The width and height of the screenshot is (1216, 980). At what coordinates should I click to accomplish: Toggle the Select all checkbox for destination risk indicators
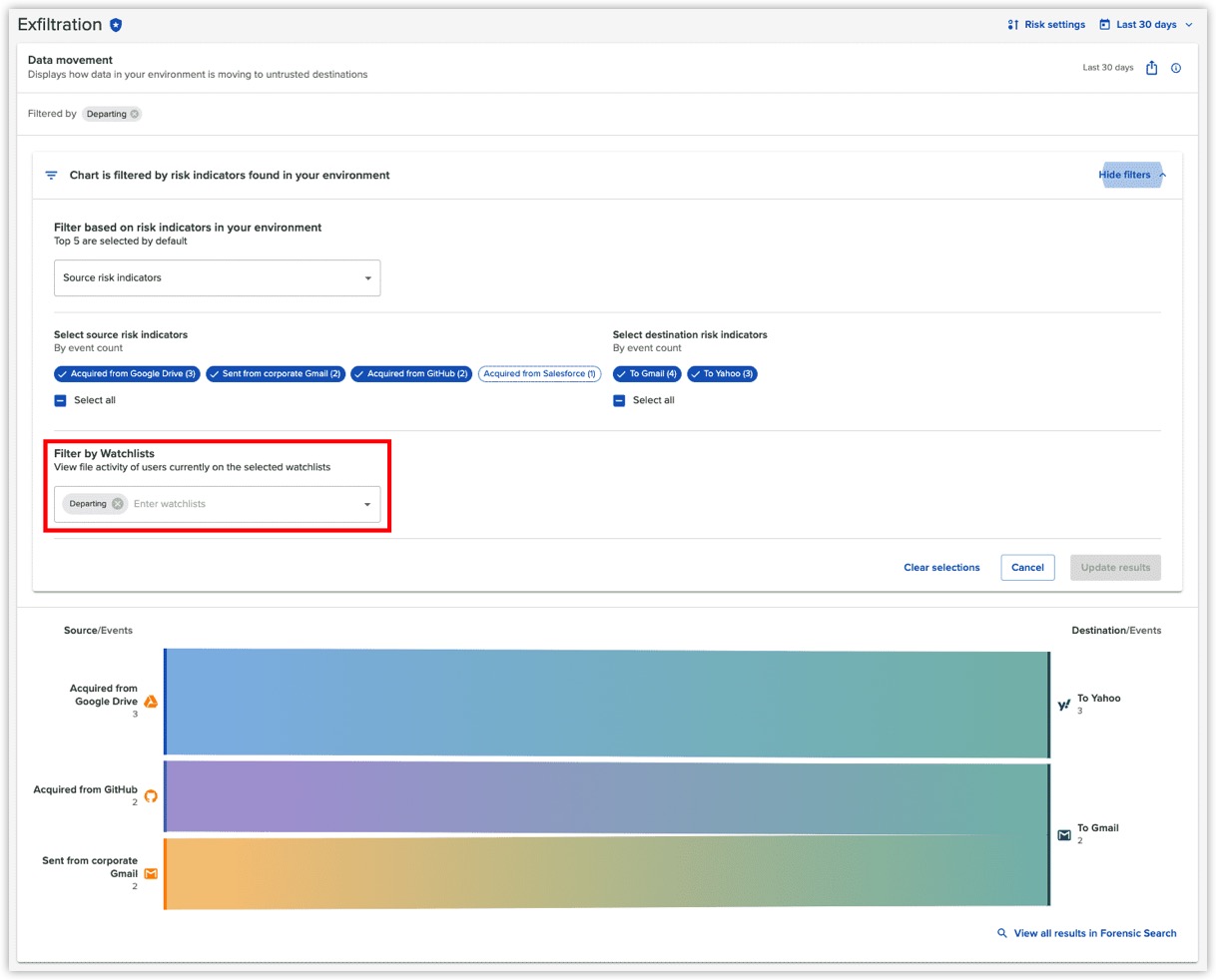(x=620, y=399)
